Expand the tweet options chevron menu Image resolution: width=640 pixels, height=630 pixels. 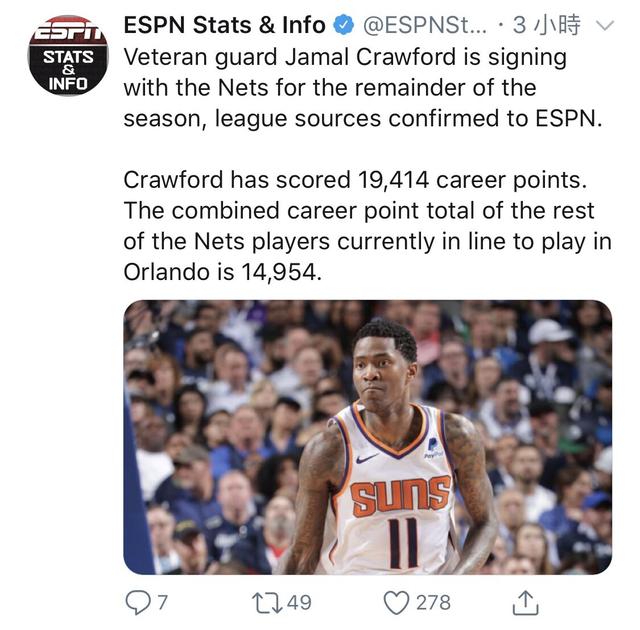pos(605,26)
